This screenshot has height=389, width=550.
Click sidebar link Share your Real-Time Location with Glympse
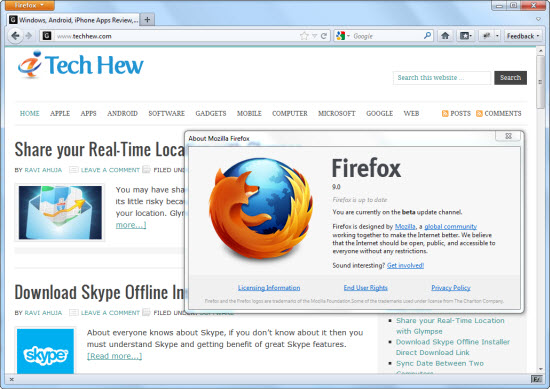coord(450,326)
